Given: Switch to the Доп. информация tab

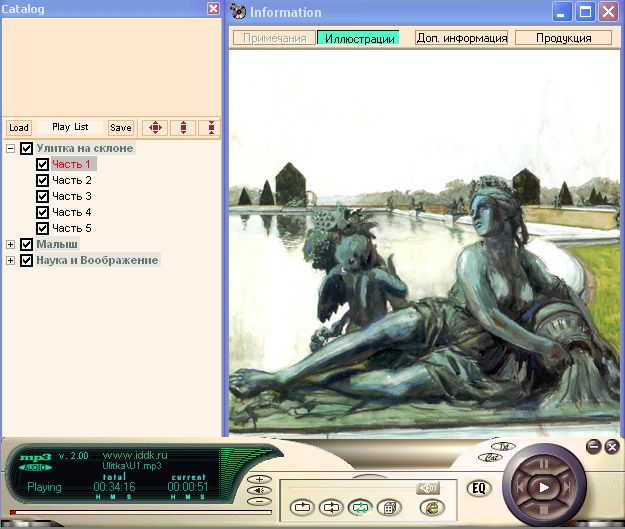Looking at the screenshot, I should (461, 38).
